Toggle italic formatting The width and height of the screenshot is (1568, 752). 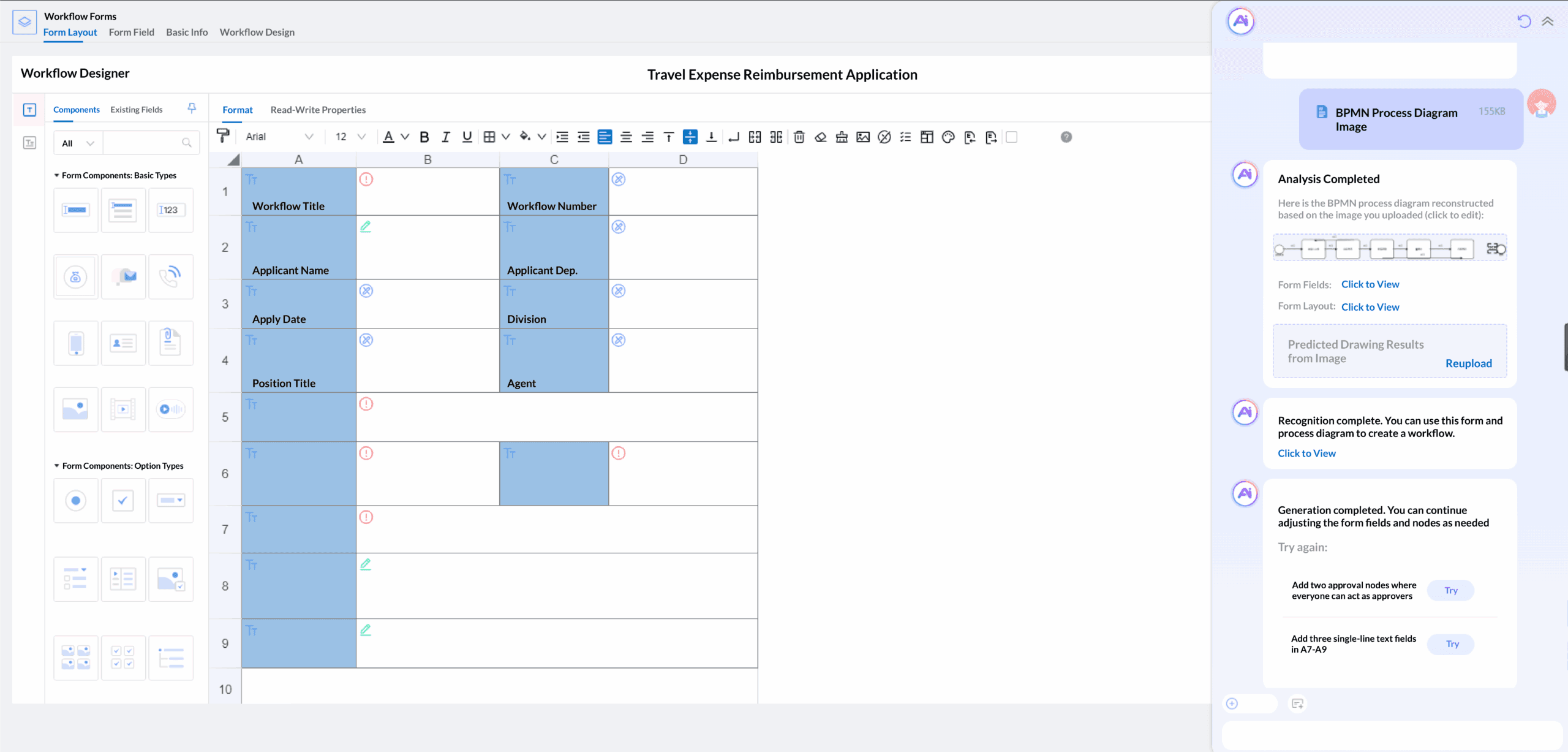(x=445, y=137)
